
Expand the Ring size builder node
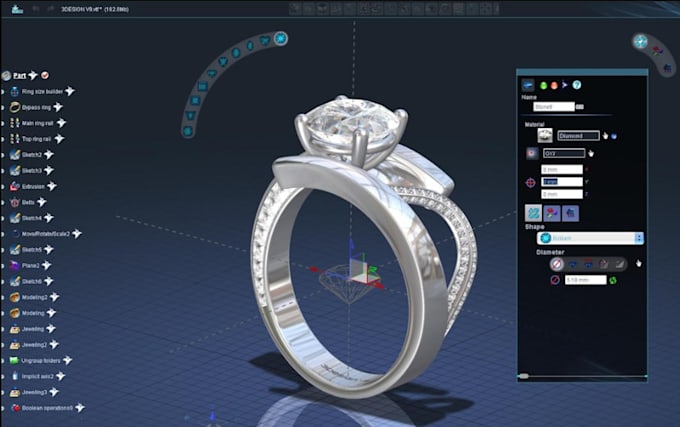click(3, 92)
